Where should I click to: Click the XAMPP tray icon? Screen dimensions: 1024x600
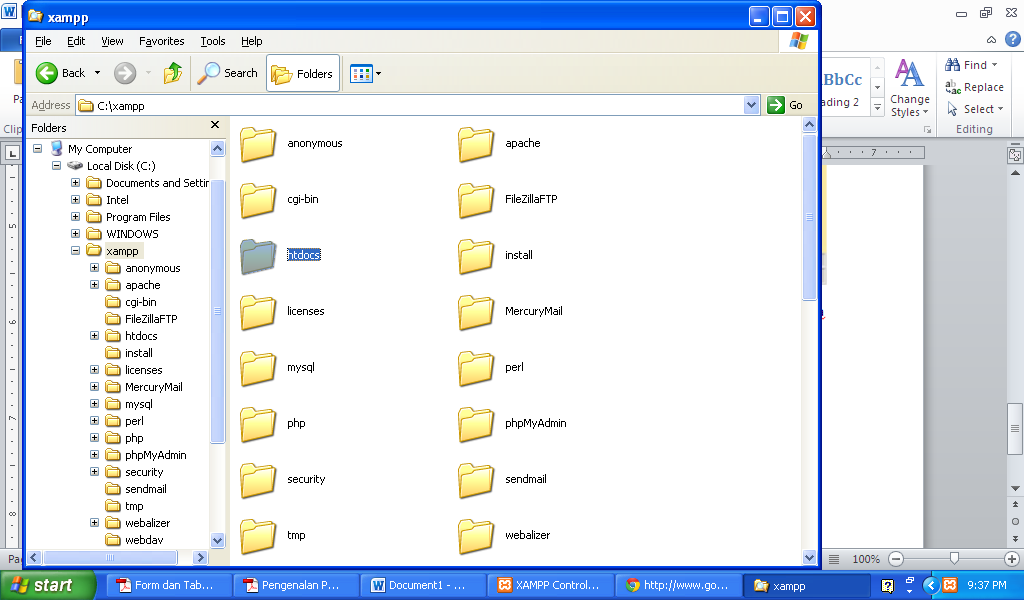(950, 585)
